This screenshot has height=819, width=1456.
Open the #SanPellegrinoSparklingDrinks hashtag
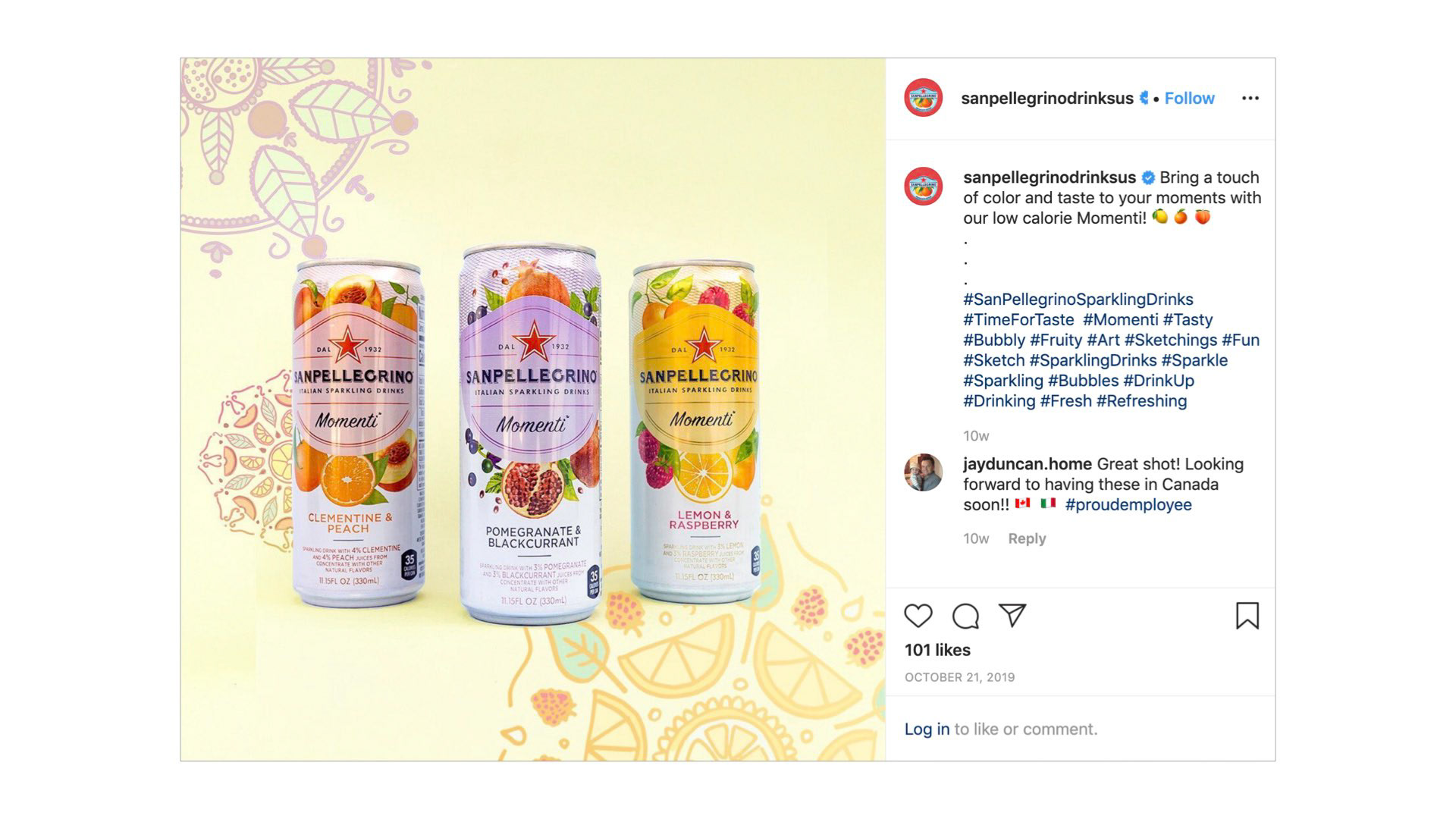[x=1078, y=300]
